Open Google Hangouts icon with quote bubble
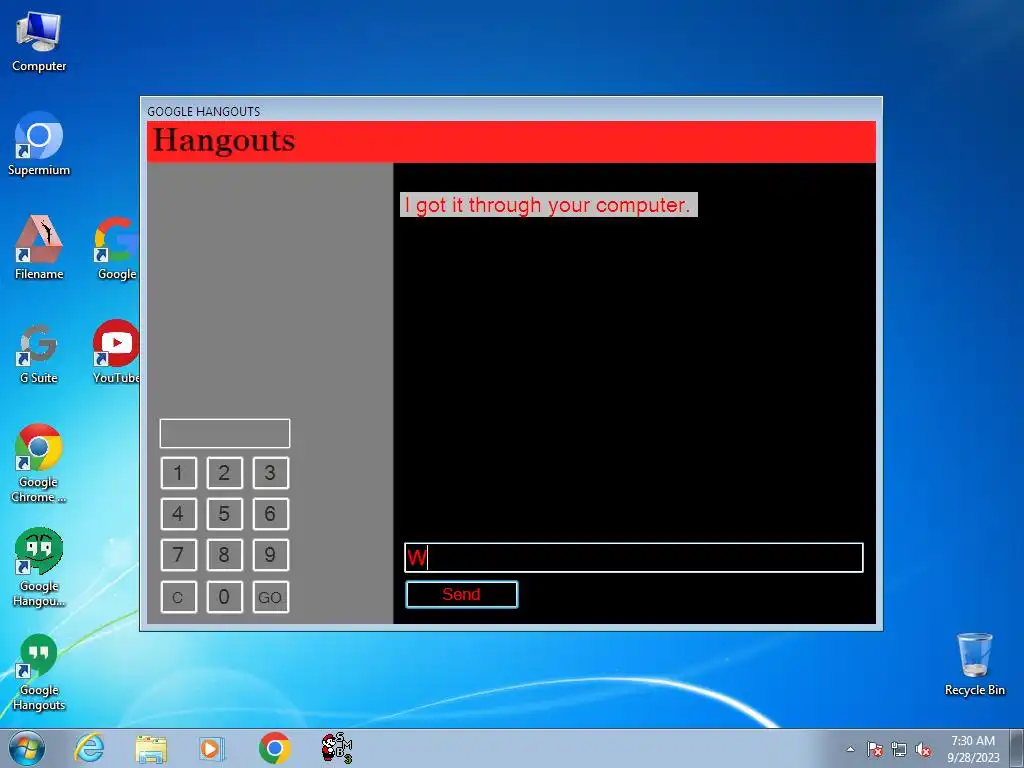Image resolution: width=1024 pixels, height=768 pixels. [x=39, y=671]
